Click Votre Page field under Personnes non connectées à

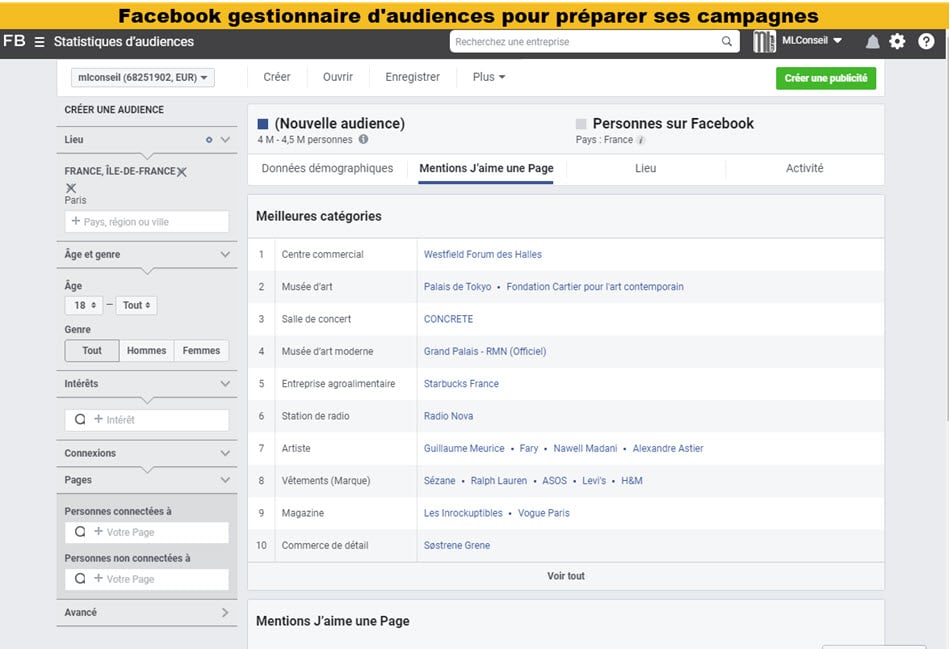click(x=147, y=579)
